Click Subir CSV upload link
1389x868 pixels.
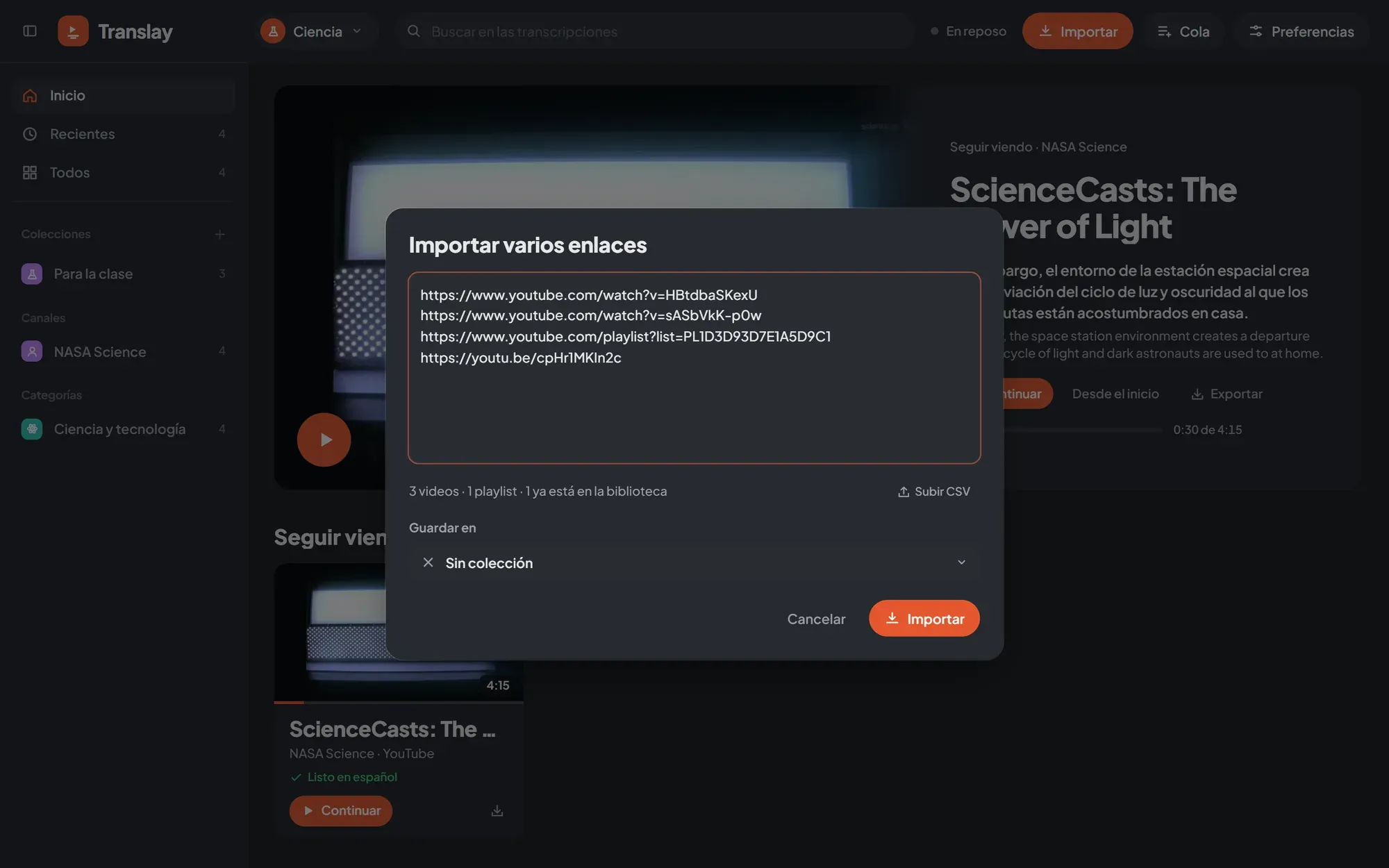coord(933,492)
